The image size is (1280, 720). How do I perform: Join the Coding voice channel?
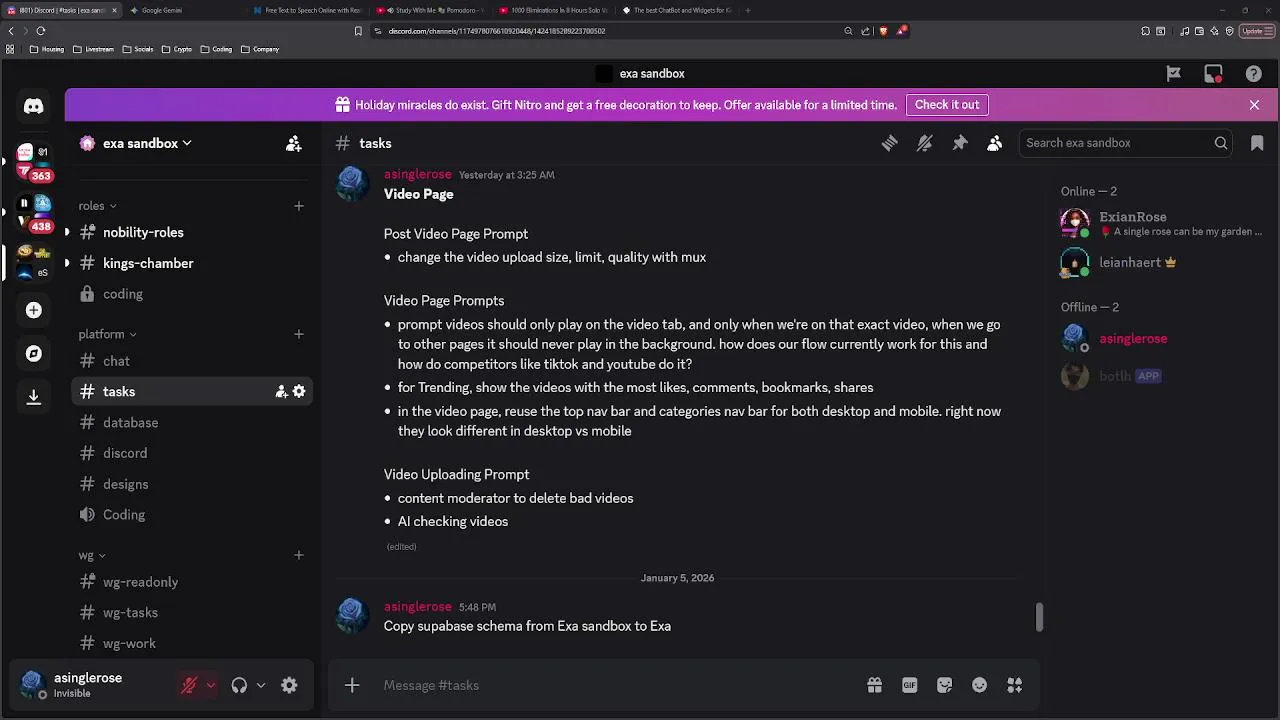click(x=190, y=515)
